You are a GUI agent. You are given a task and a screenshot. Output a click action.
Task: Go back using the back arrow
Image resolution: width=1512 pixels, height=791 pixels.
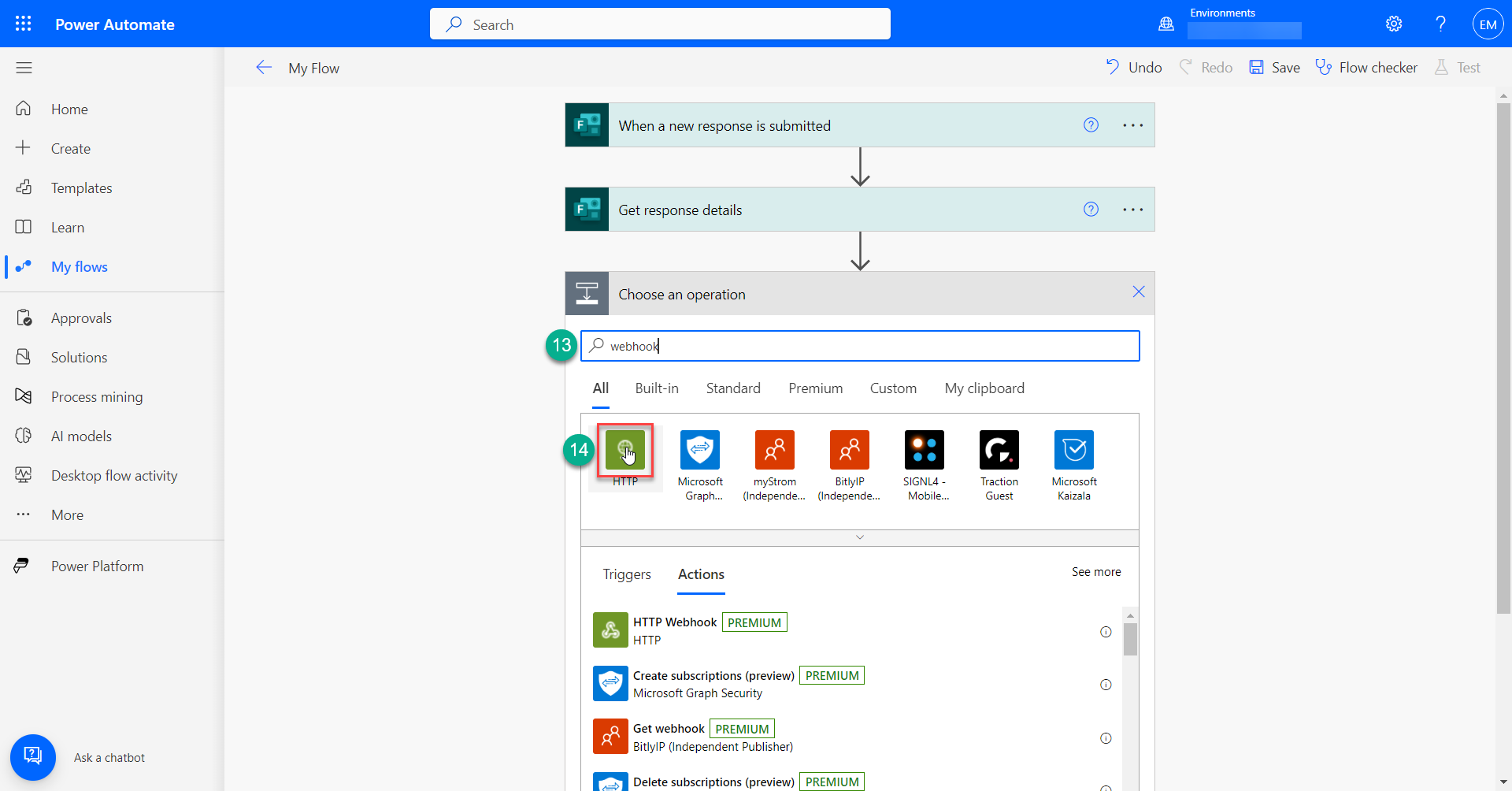click(x=264, y=68)
